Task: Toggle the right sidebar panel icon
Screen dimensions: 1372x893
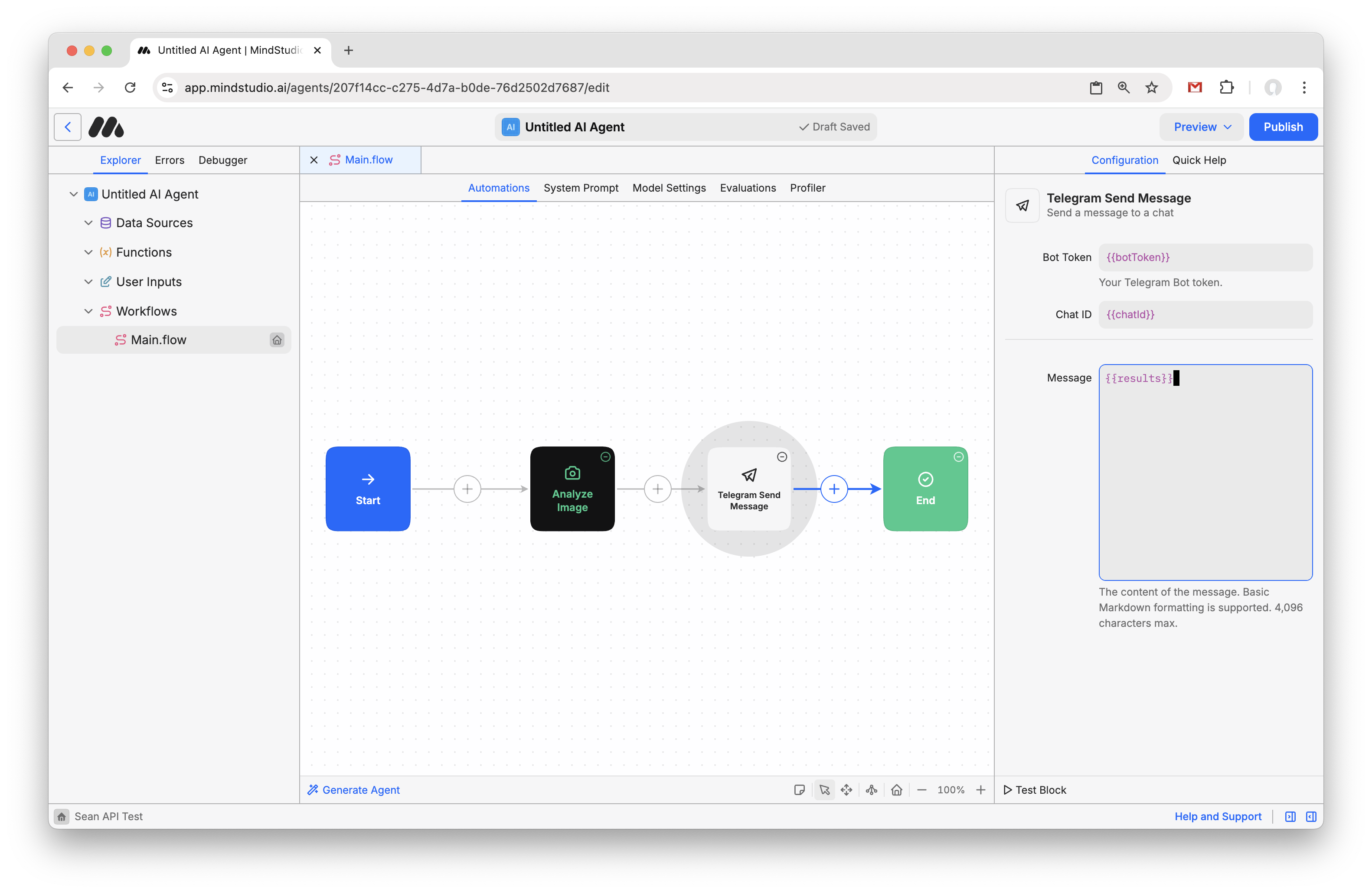Action: (1311, 816)
